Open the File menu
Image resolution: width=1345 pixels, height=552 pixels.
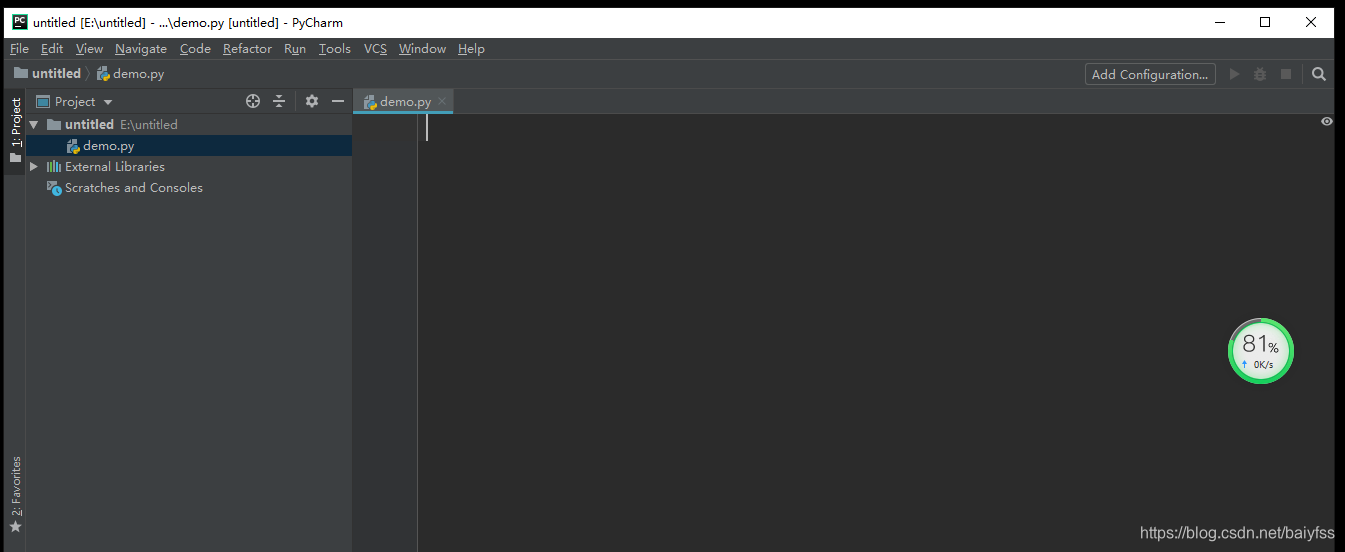[x=19, y=48]
